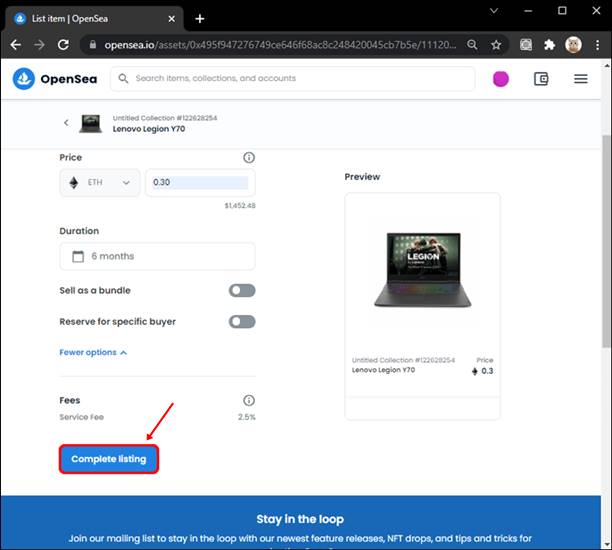
Task: Bookmark page with the star icon
Action: pyautogui.click(x=496, y=45)
